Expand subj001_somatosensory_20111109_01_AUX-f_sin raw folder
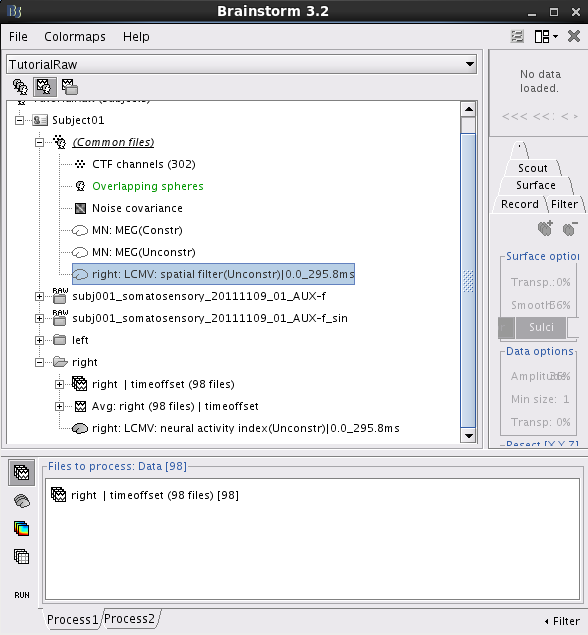This screenshot has height=635, width=588. [x=39, y=318]
